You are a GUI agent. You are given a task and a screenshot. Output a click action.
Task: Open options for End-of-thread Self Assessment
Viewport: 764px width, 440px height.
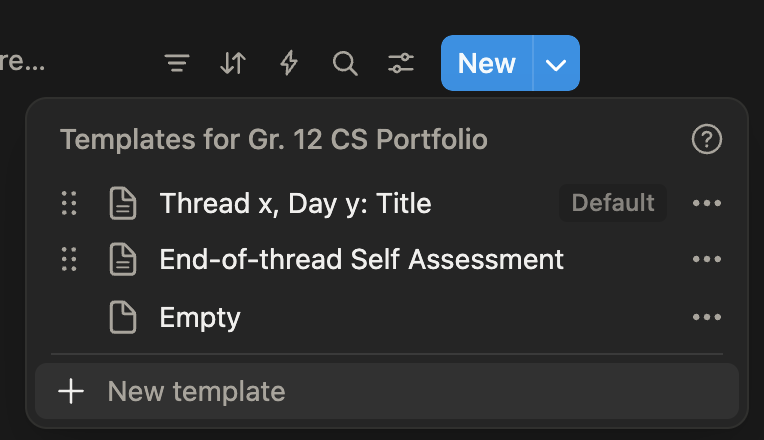click(x=706, y=260)
